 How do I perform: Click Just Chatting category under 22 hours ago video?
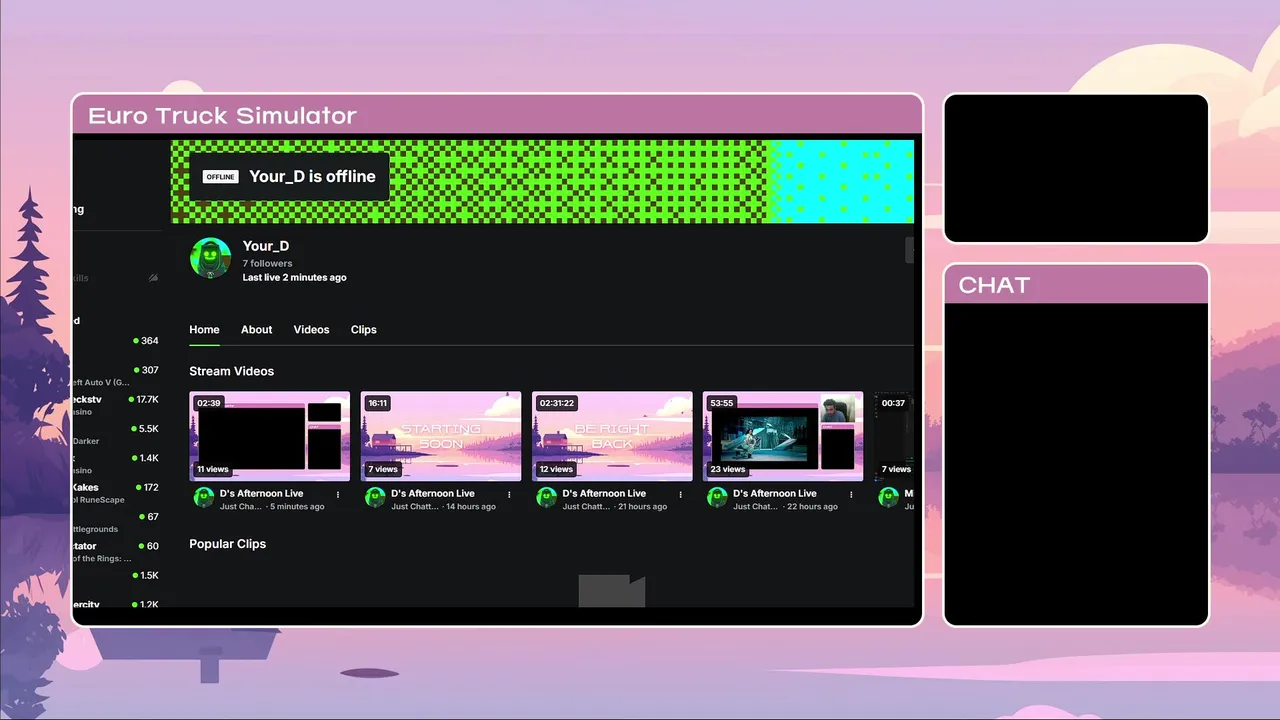click(x=754, y=507)
